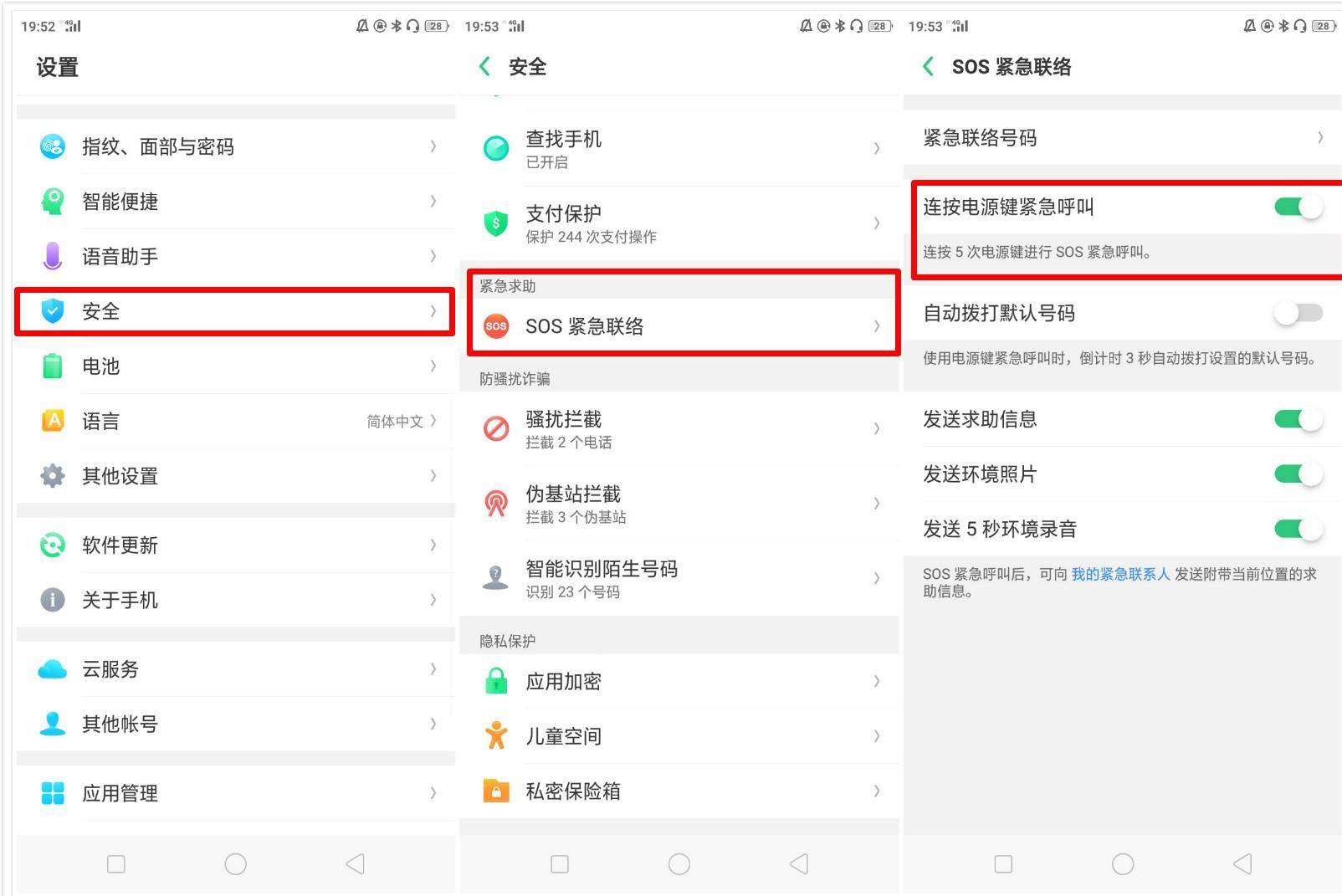Expand 紧急联络号码 settings

pyautogui.click(x=1121, y=137)
